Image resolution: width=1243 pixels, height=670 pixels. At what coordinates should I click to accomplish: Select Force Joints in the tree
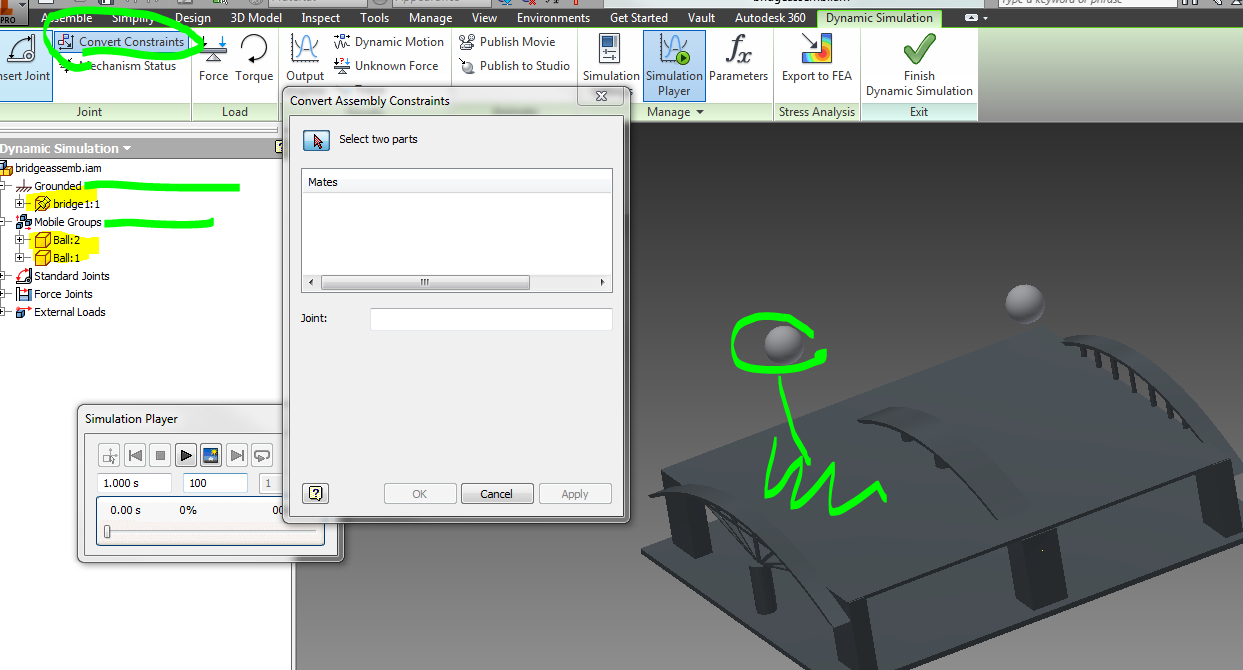[x=63, y=294]
